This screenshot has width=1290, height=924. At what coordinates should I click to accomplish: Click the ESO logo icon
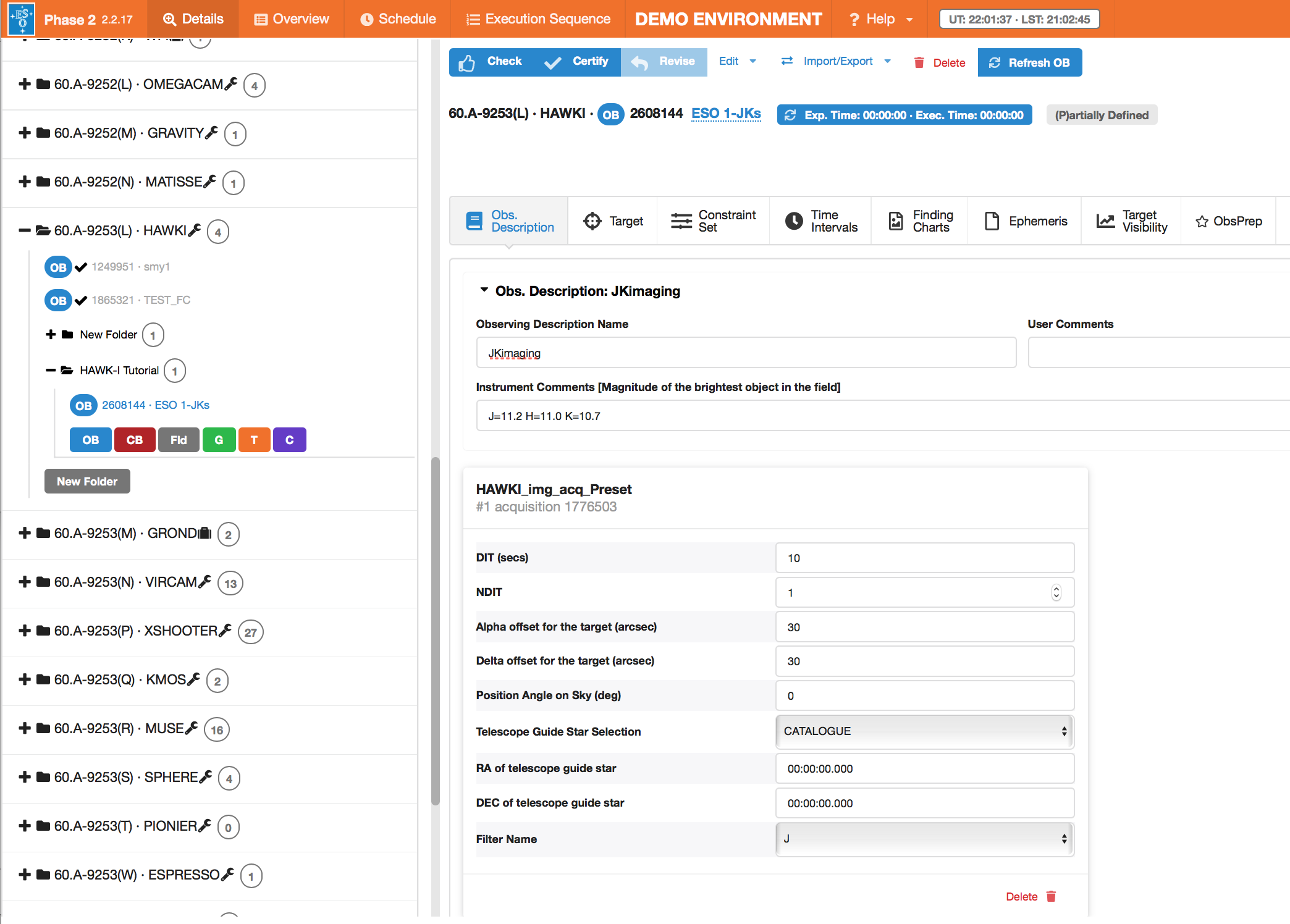[22, 19]
